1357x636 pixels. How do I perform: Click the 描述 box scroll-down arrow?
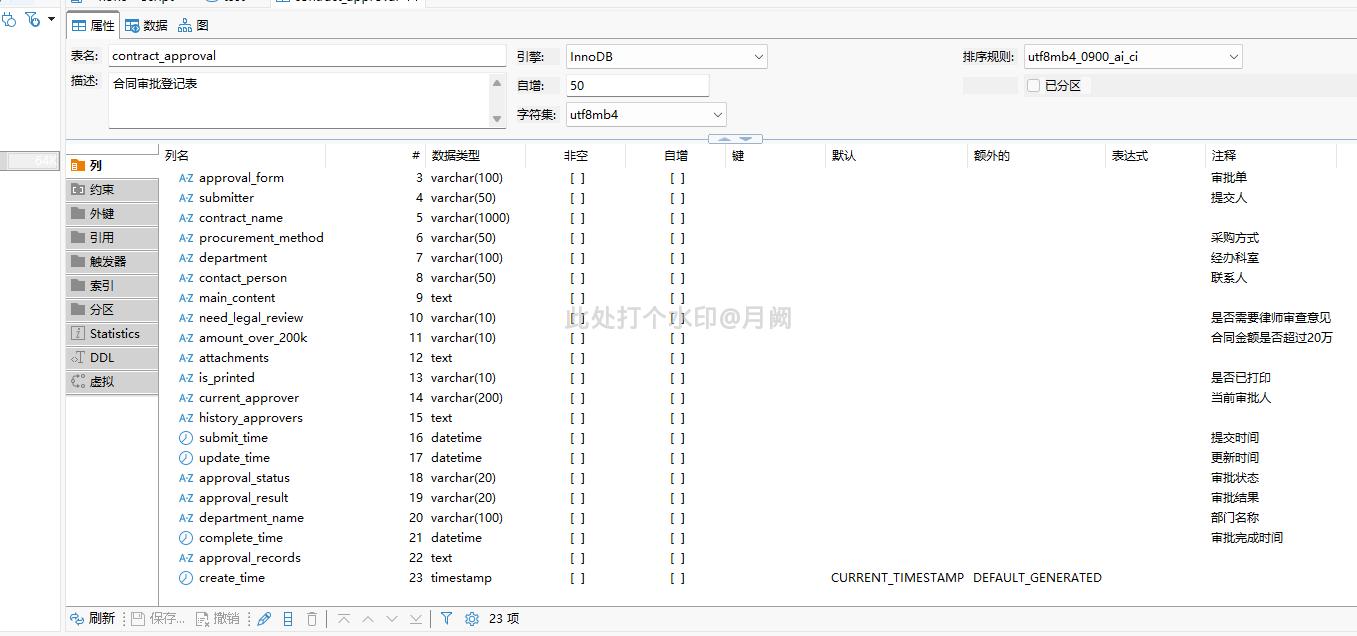pyautogui.click(x=497, y=119)
